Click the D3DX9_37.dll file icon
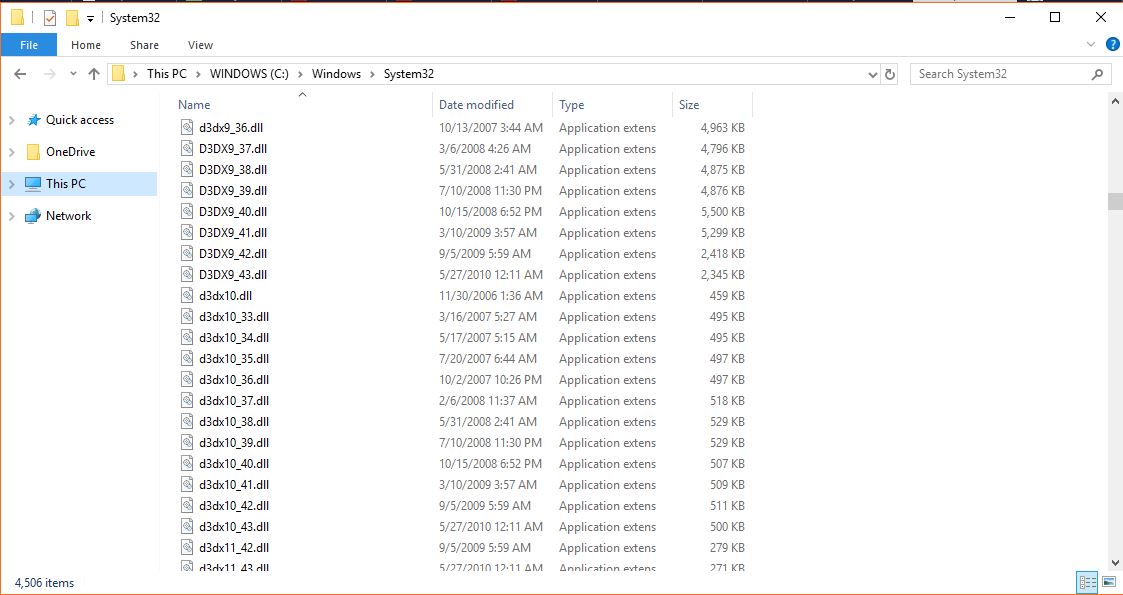1123x595 pixels. (x=187, y=149)
